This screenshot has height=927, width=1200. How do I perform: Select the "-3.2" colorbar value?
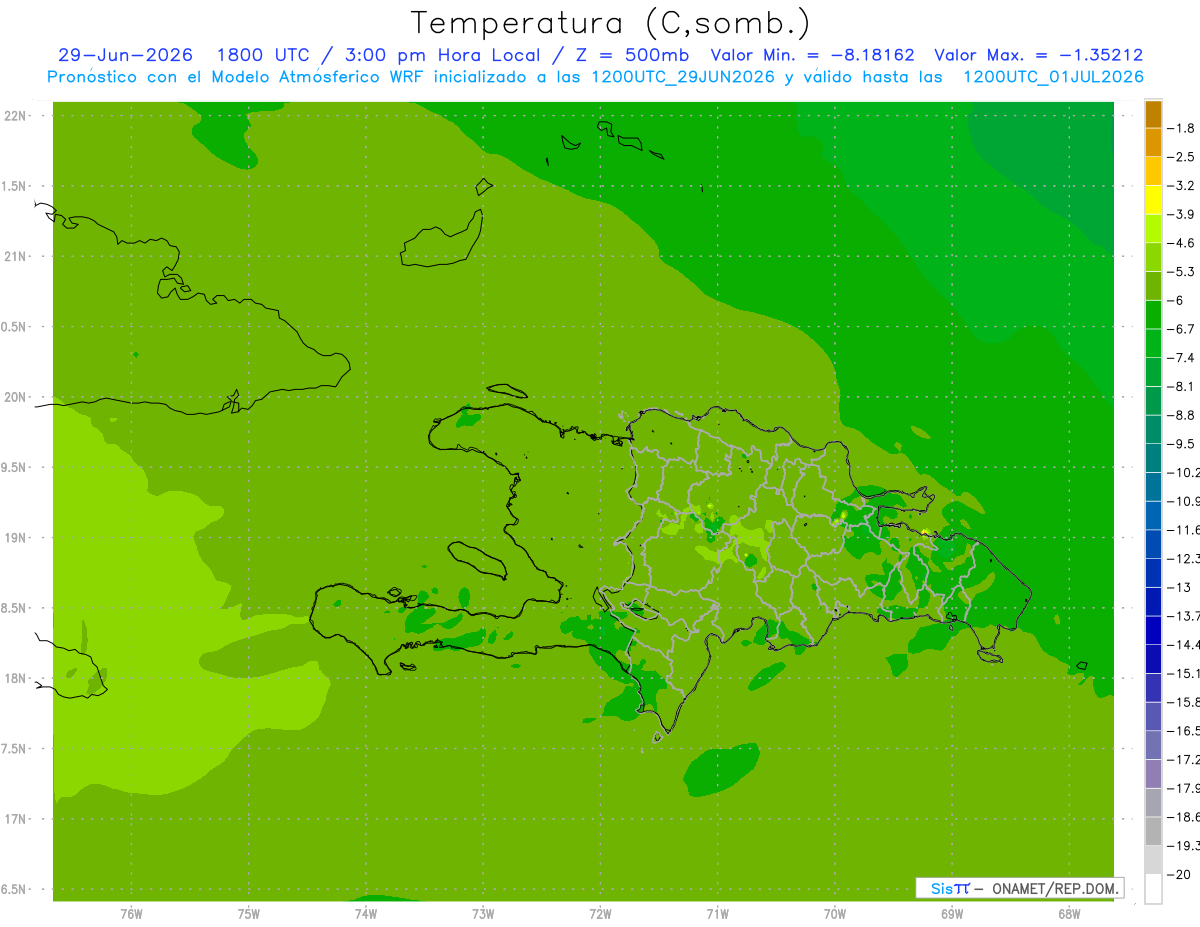tap(1183, 186)
